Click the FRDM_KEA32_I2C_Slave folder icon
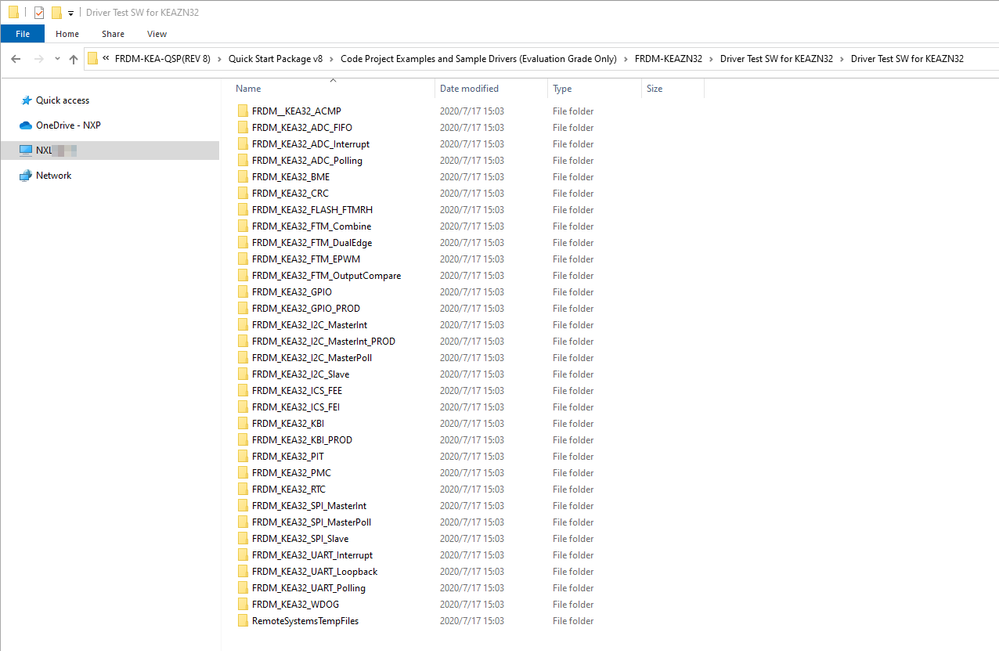Image resolution: width=999 pixels, height=651 pixels. 243,375
